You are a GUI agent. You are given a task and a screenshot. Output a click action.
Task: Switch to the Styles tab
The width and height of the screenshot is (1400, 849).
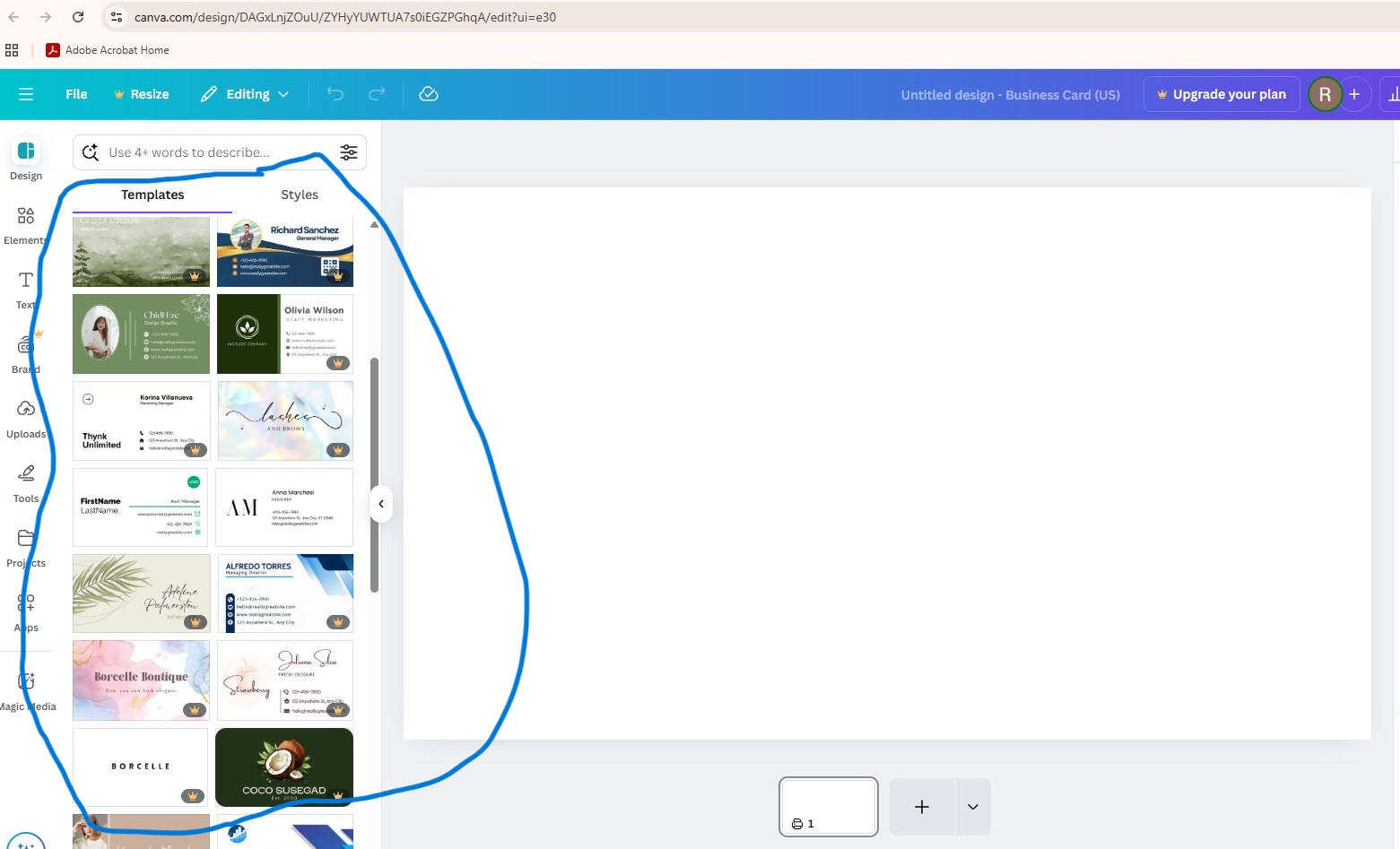[300, 195]
